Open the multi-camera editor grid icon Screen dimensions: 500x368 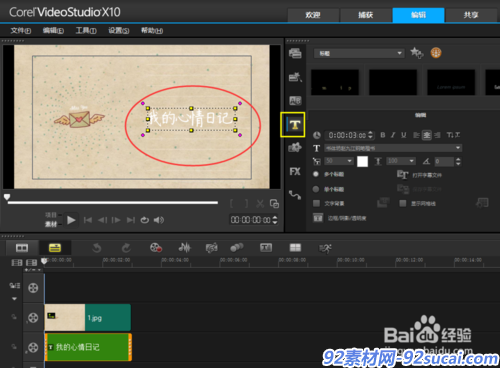tap(295, 248)
